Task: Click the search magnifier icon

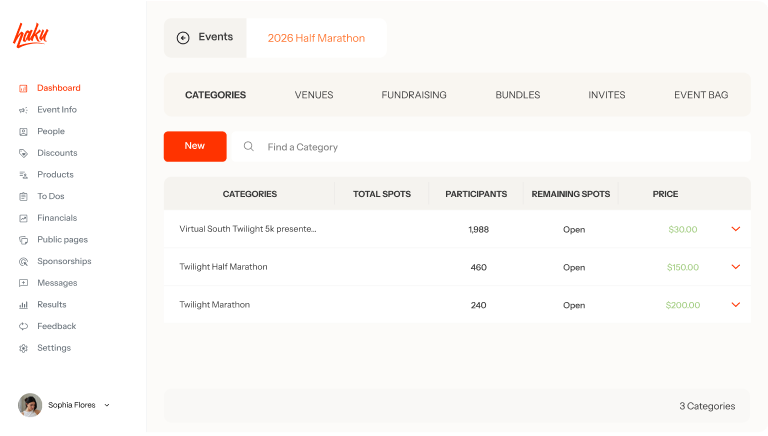Action: 249,146
